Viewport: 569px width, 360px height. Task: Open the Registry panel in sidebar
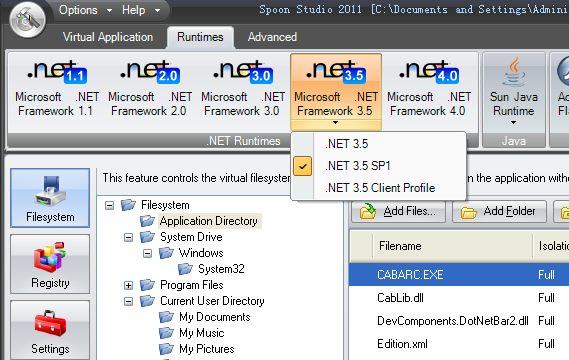tap(50, 264)
